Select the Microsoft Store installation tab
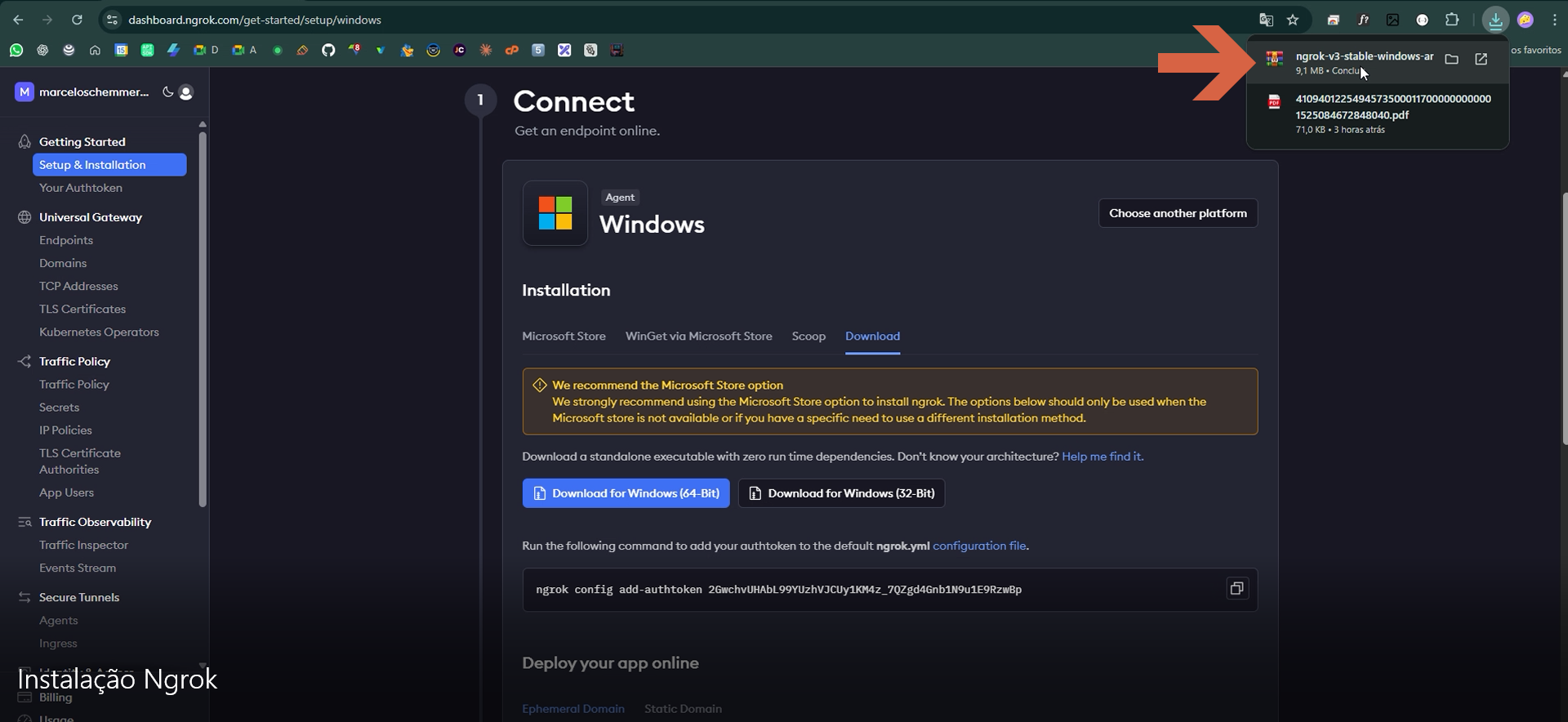 [563, 336]
